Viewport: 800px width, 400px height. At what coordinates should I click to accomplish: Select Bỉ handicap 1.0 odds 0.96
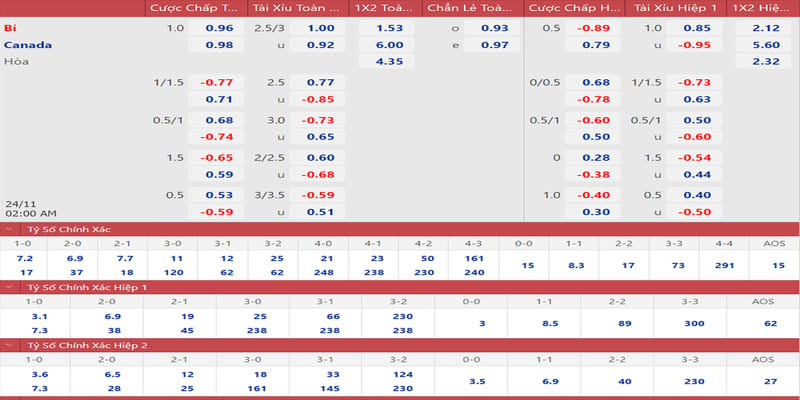click(x=219, y=28)
